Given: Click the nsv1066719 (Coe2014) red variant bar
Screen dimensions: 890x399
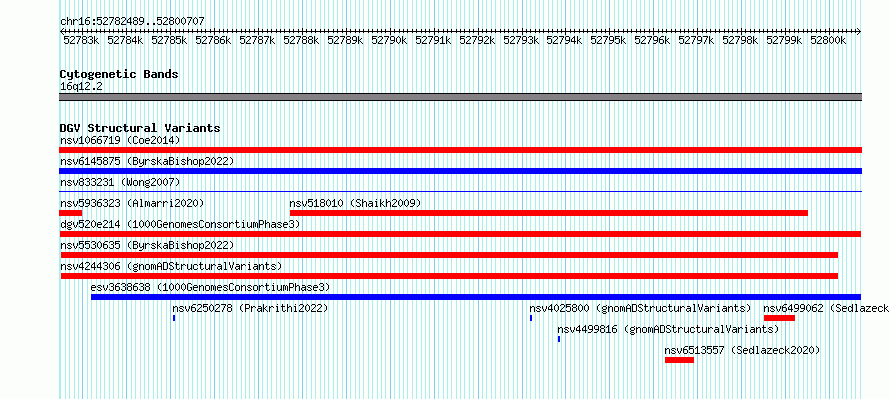Looking at the screenshot, I should click(x=460, y=150).
